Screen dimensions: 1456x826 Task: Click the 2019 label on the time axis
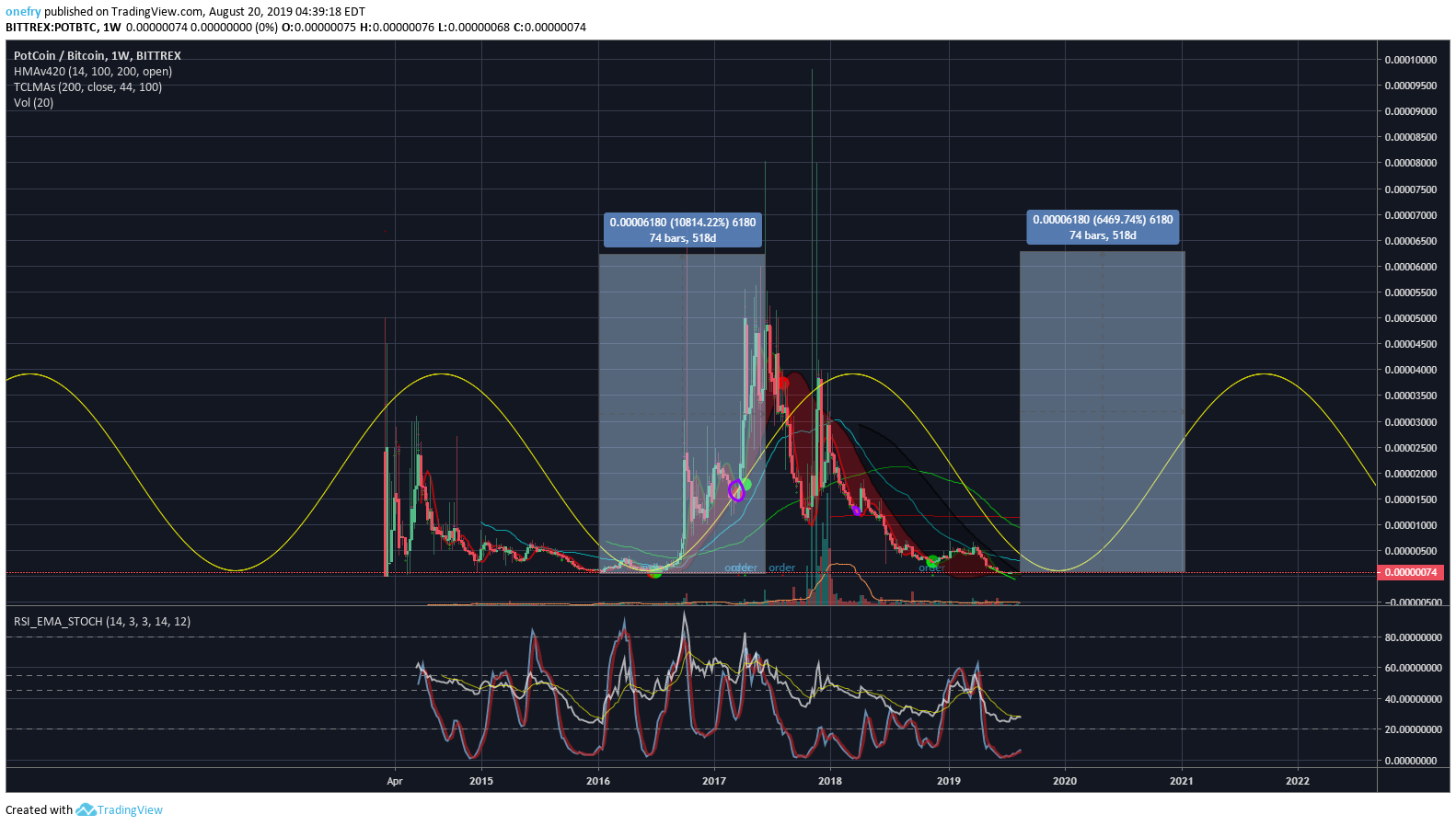click(x=949, y=781)
